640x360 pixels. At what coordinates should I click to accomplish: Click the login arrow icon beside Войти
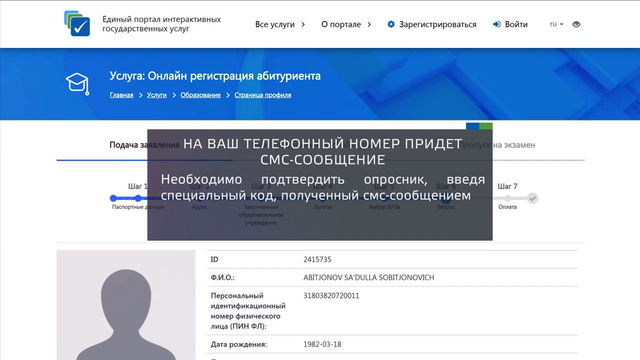point(497,24)
